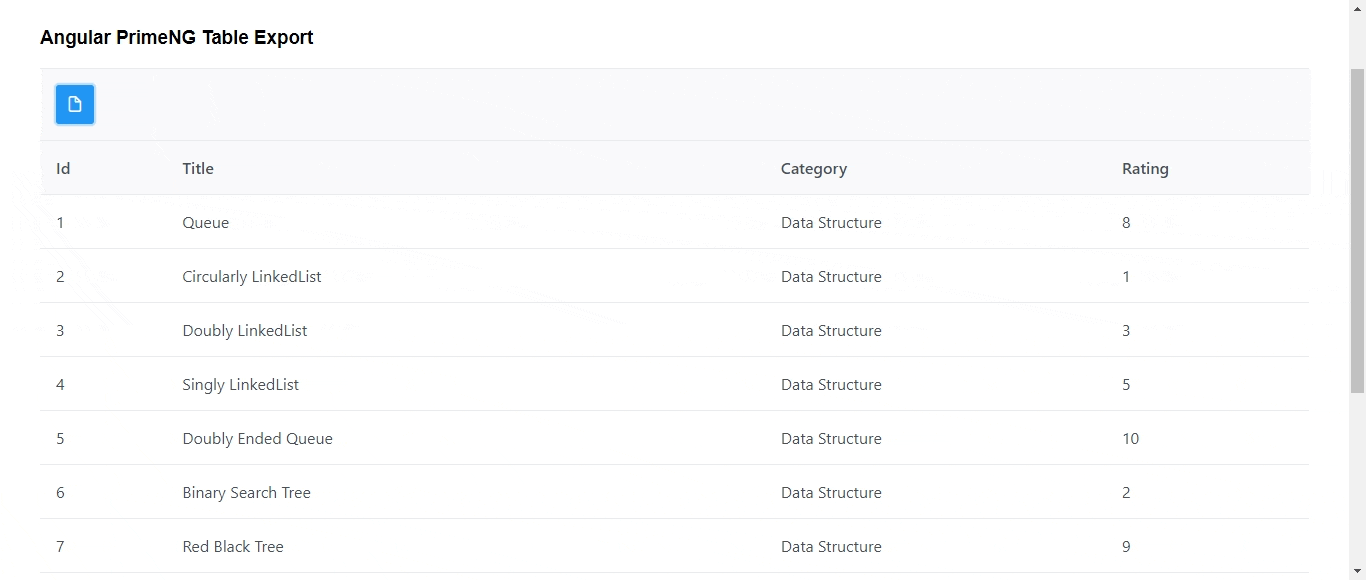Click the Title column header
This screenshot has width=1366, height=580.
198,168
